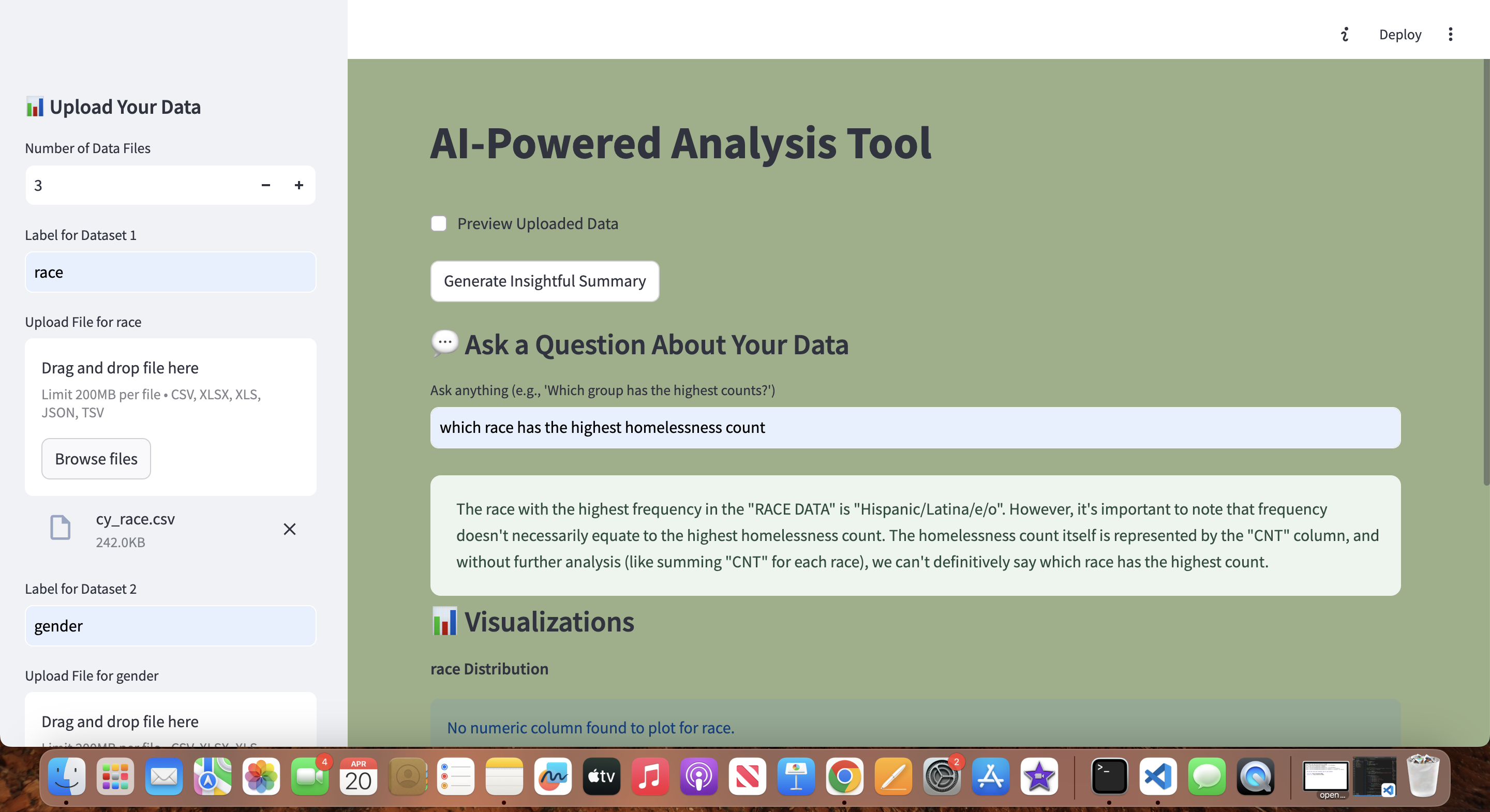Click the page's vertical scrollbar
Image resolution: width=1490 pixels, height=812 pixels.
point(1485,272)
